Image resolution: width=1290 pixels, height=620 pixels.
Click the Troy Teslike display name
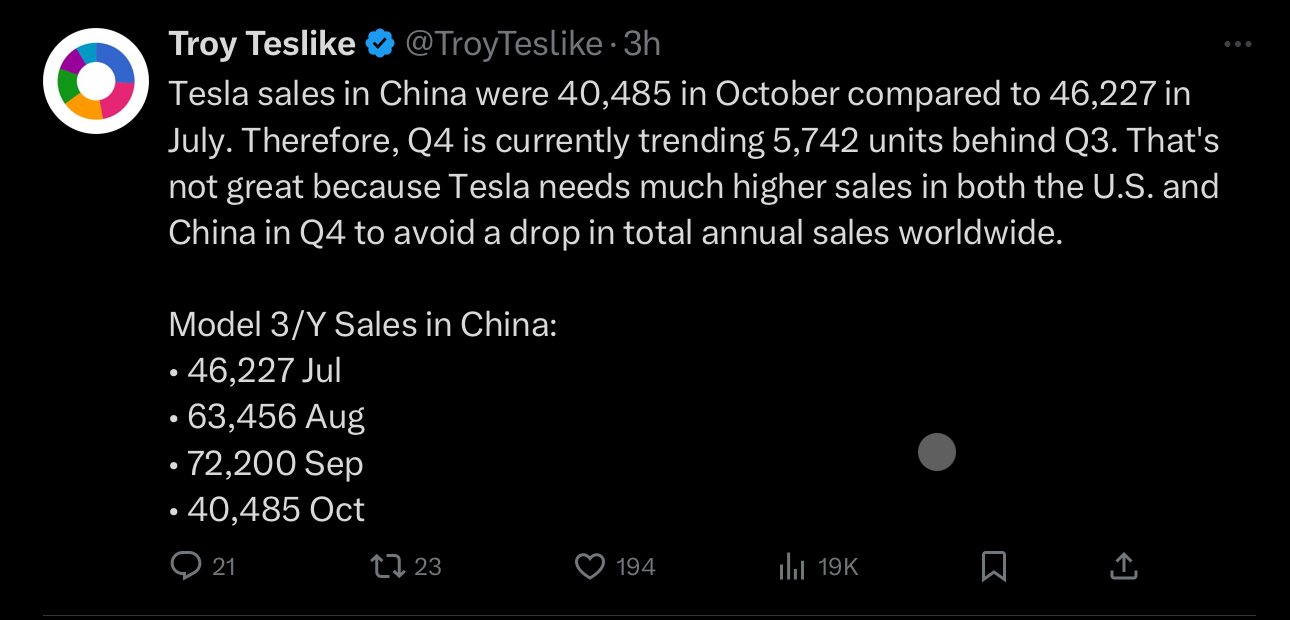[x=262, y=44]
